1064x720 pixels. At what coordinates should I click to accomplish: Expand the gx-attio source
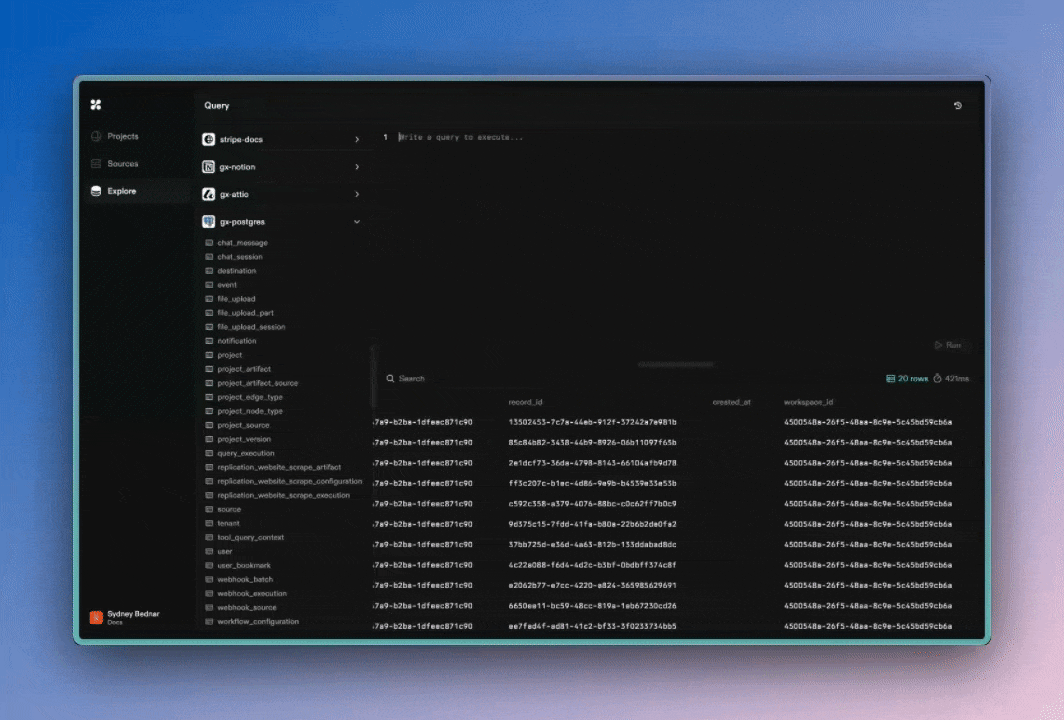click(x=357, y=194)
